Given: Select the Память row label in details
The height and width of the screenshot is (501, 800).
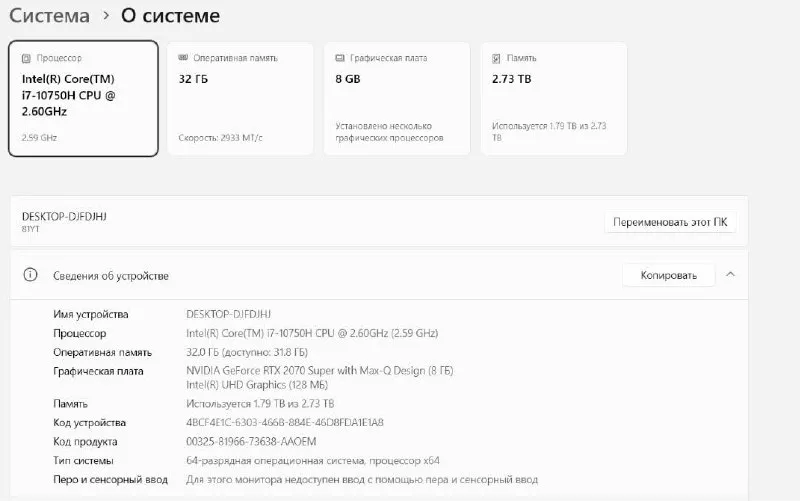Looking at the screenshot, I should pyautogui.click(x=70, y=404).
